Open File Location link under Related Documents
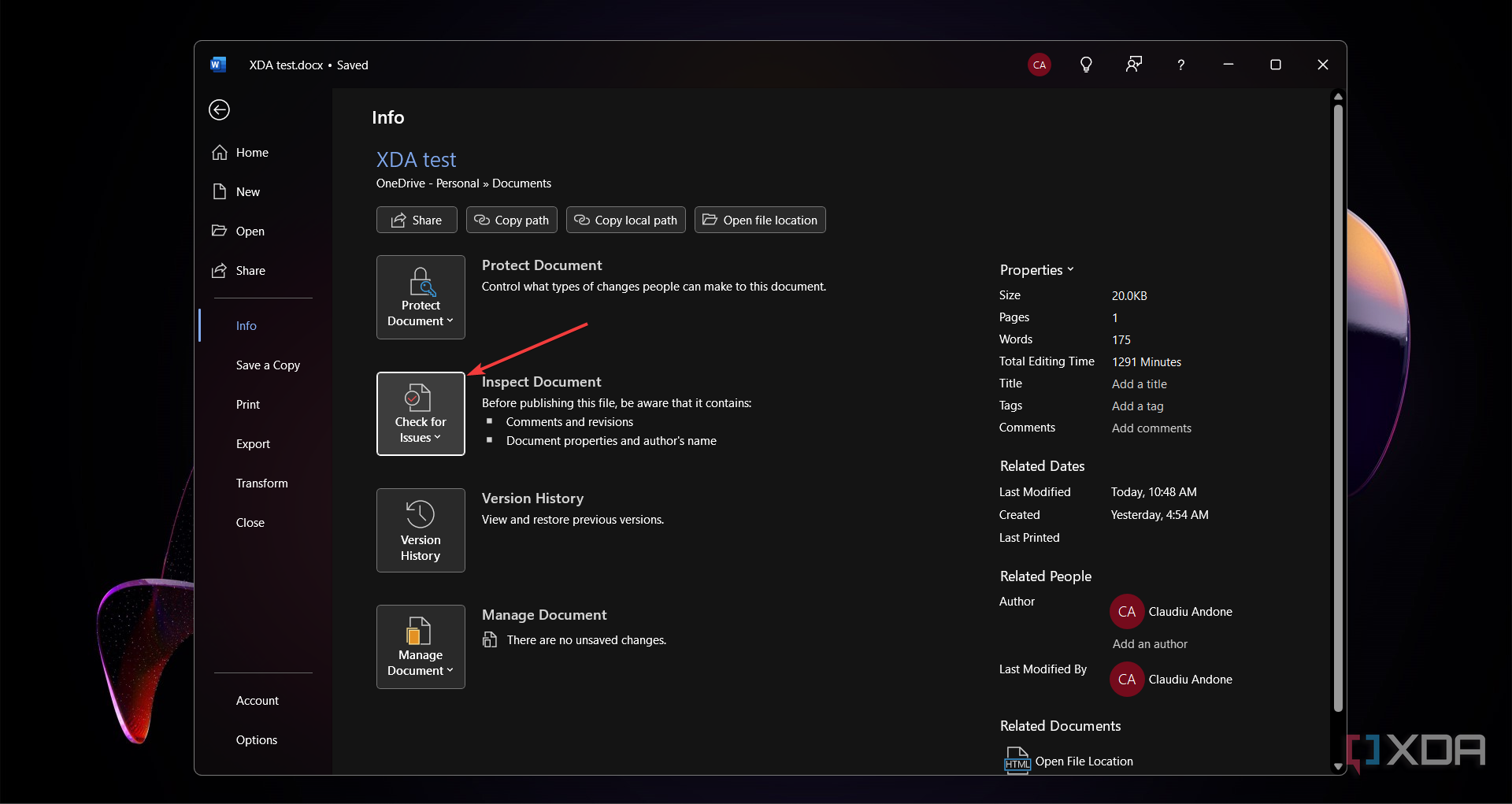1512x804 pixels. pyautogui.click(x=1084, y=761)
